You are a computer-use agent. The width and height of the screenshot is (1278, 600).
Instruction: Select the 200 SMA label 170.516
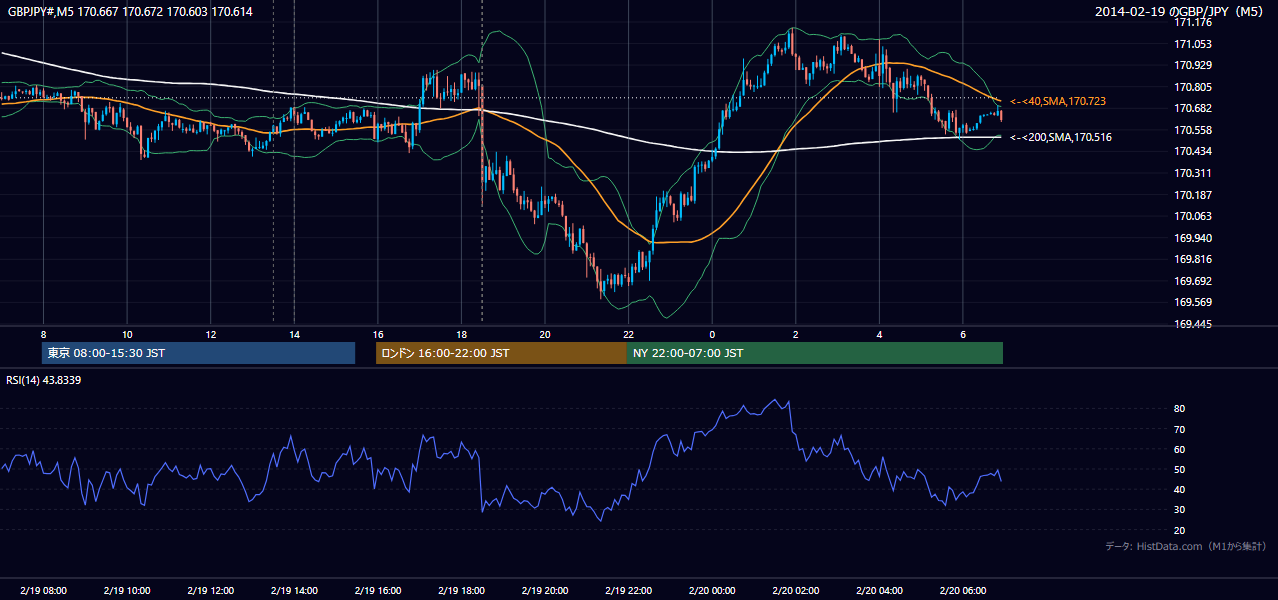point(1060,137)
